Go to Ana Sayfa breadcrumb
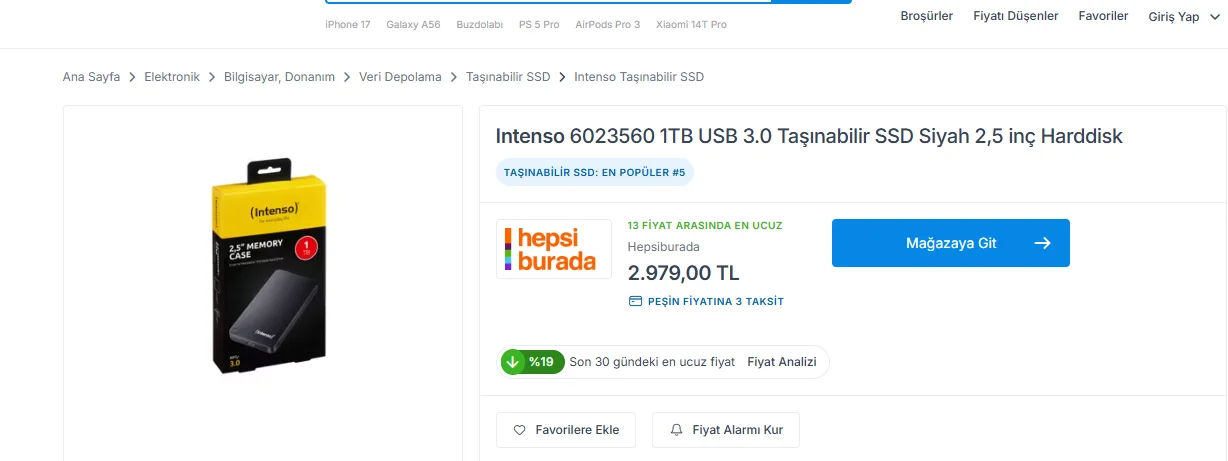 91,77
